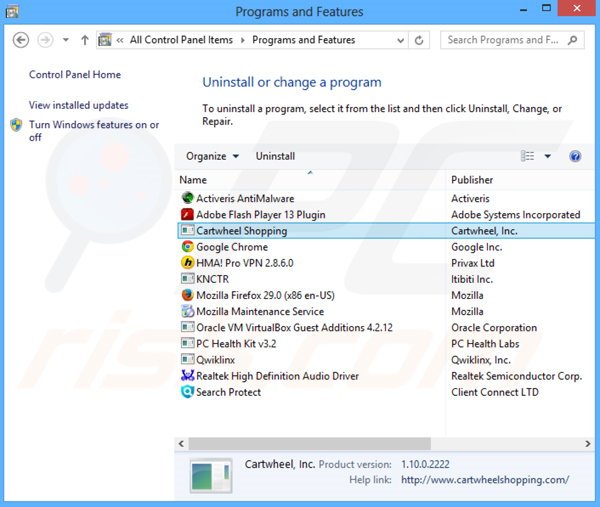Go up one level with Up arrow

click(x=85, y=40)
